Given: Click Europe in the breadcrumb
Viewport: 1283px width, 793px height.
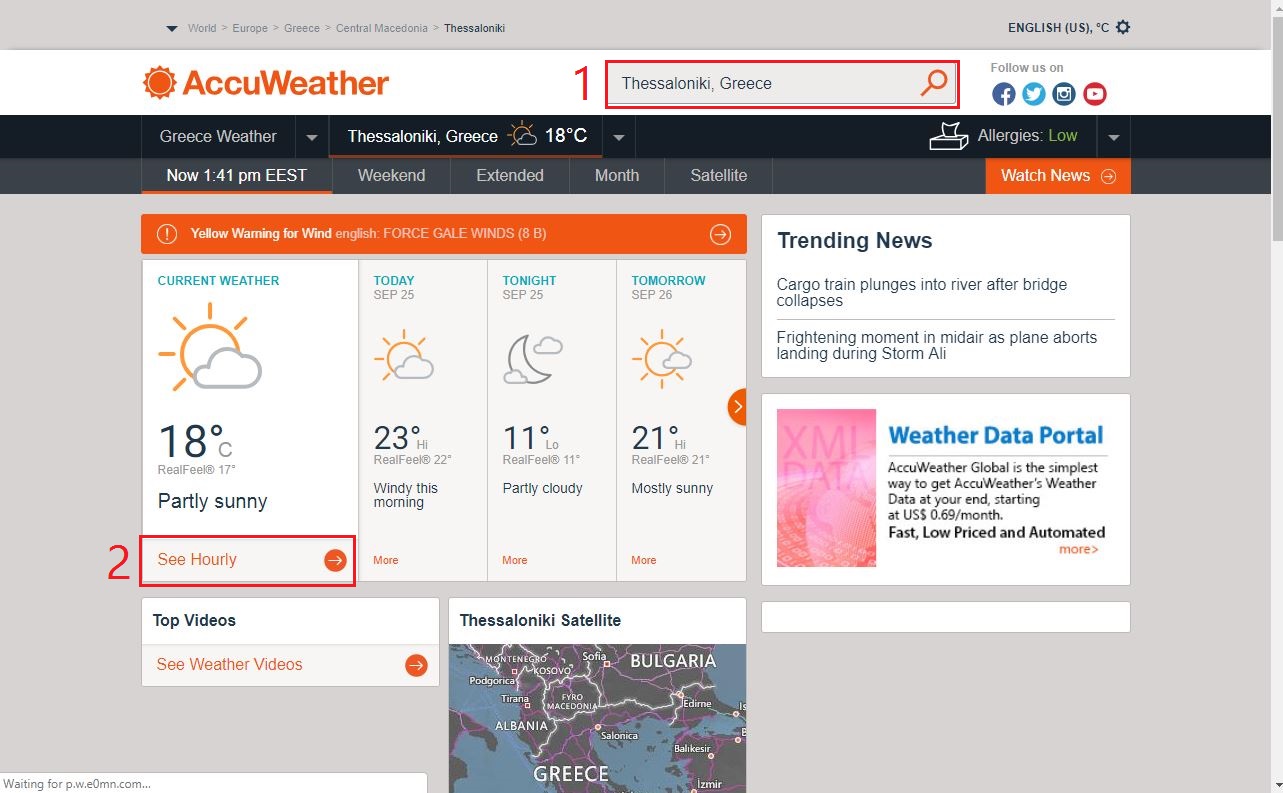Looking at the screenshot, I should [x=250, y=28].
